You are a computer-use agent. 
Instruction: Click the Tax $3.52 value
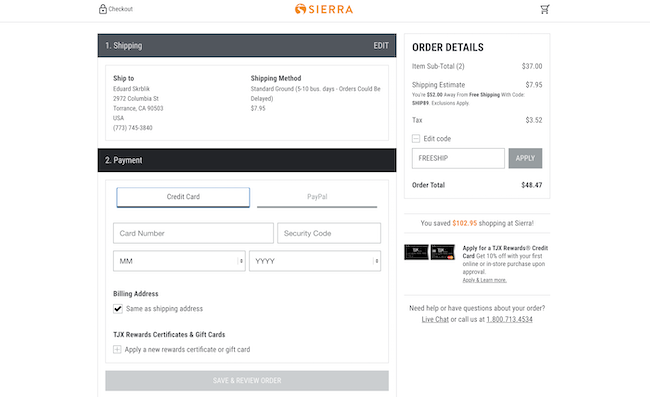(534, 120)
